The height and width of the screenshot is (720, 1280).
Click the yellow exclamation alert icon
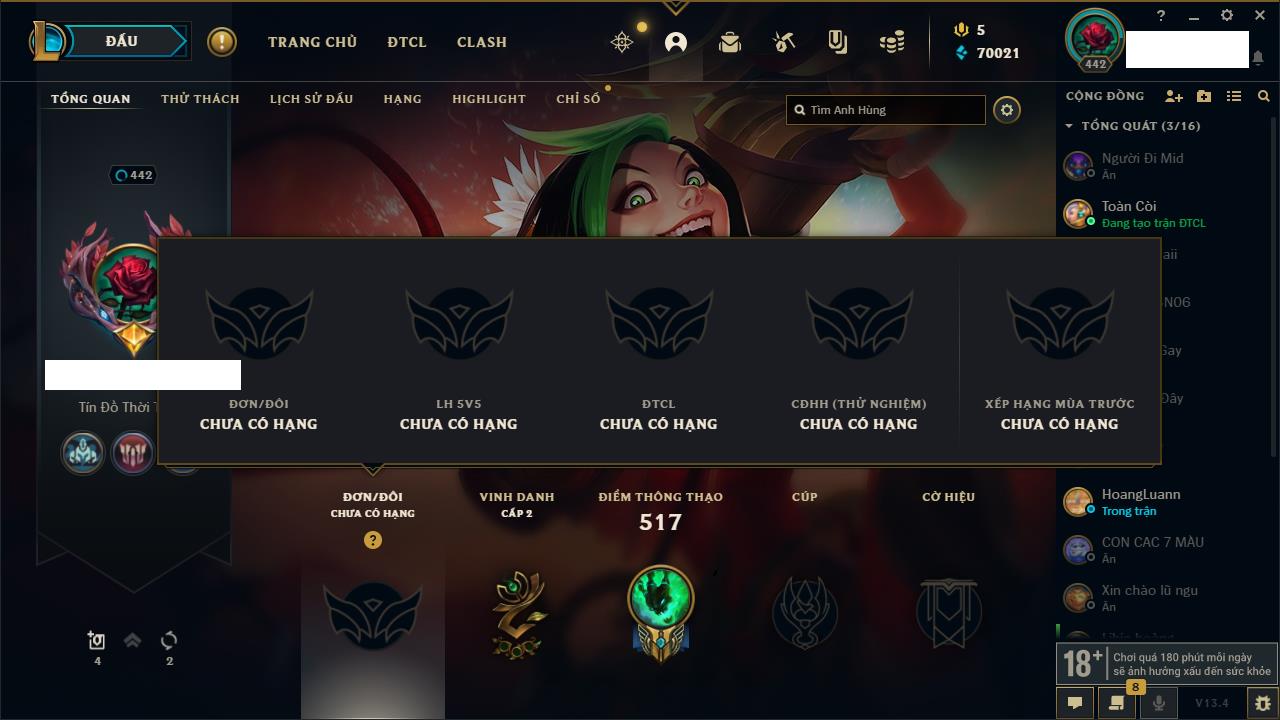(222, 42)
